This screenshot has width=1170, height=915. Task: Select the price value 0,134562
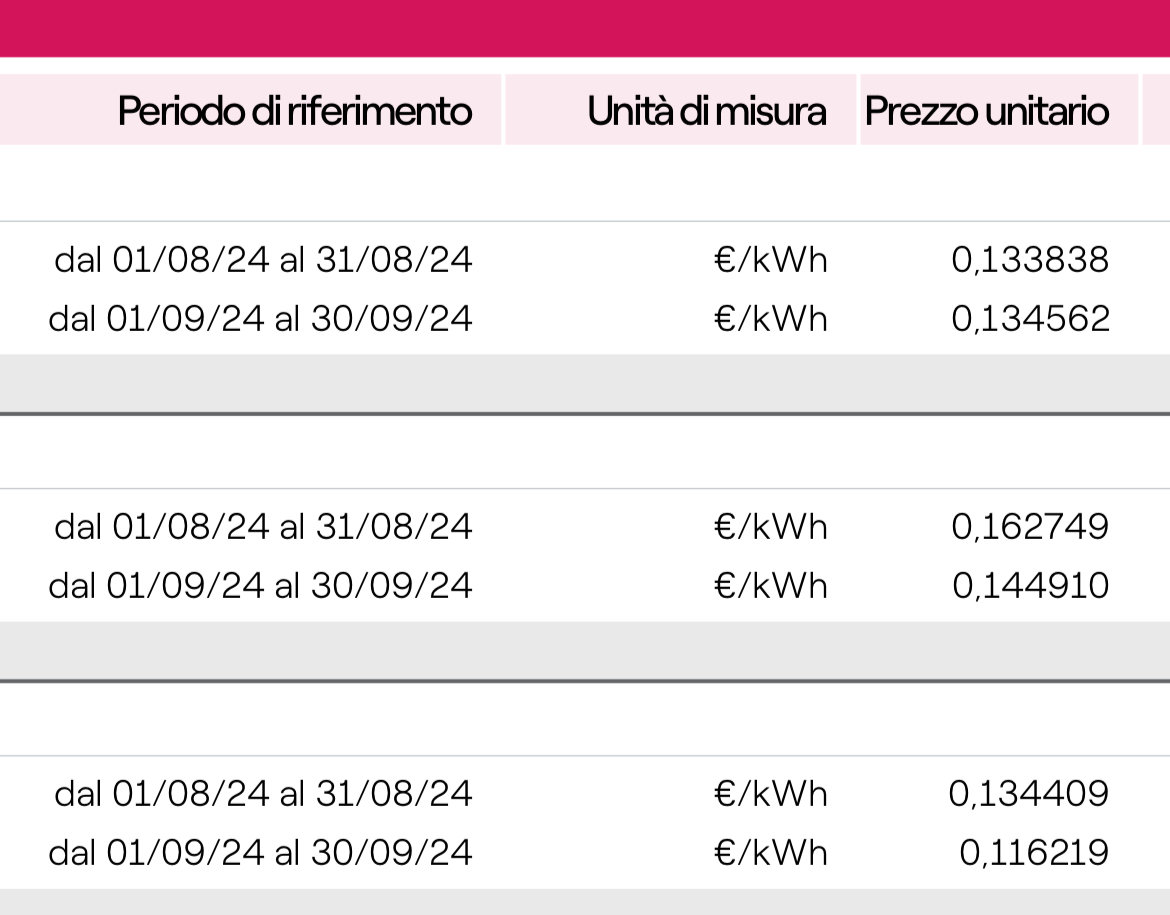(x=1030, y=319)
